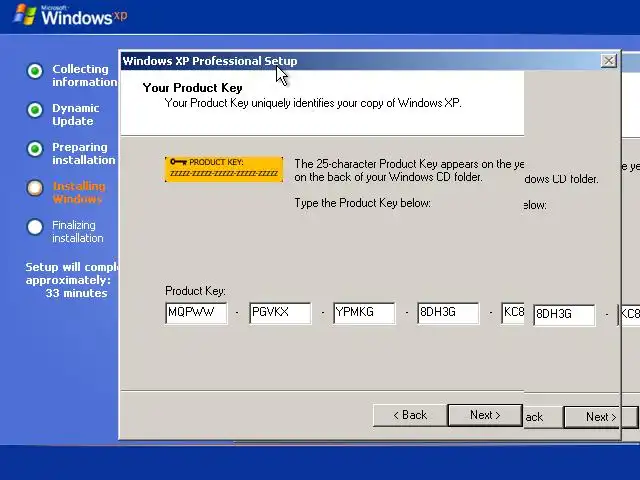Close the Windows XP Professional Setup dialog
The image size is (640, 480).
[608, 61]
